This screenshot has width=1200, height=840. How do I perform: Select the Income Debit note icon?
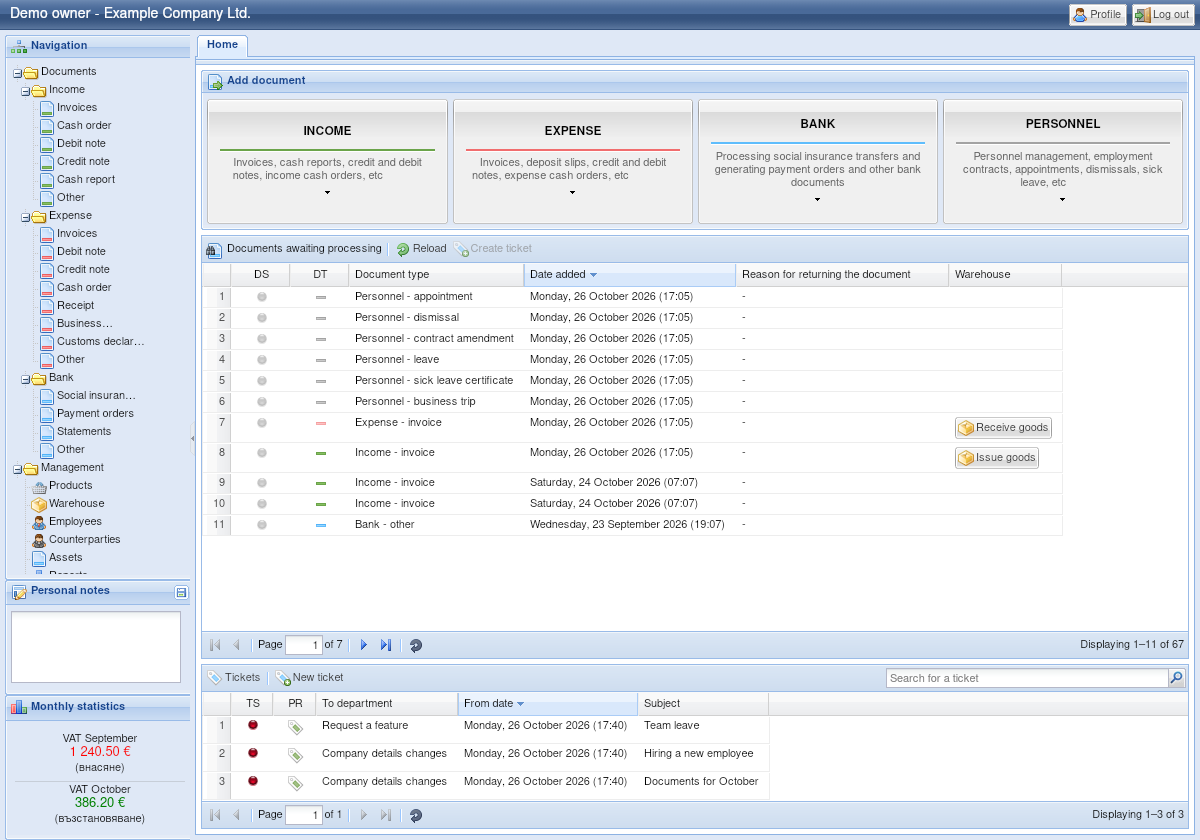pos(47,144)
